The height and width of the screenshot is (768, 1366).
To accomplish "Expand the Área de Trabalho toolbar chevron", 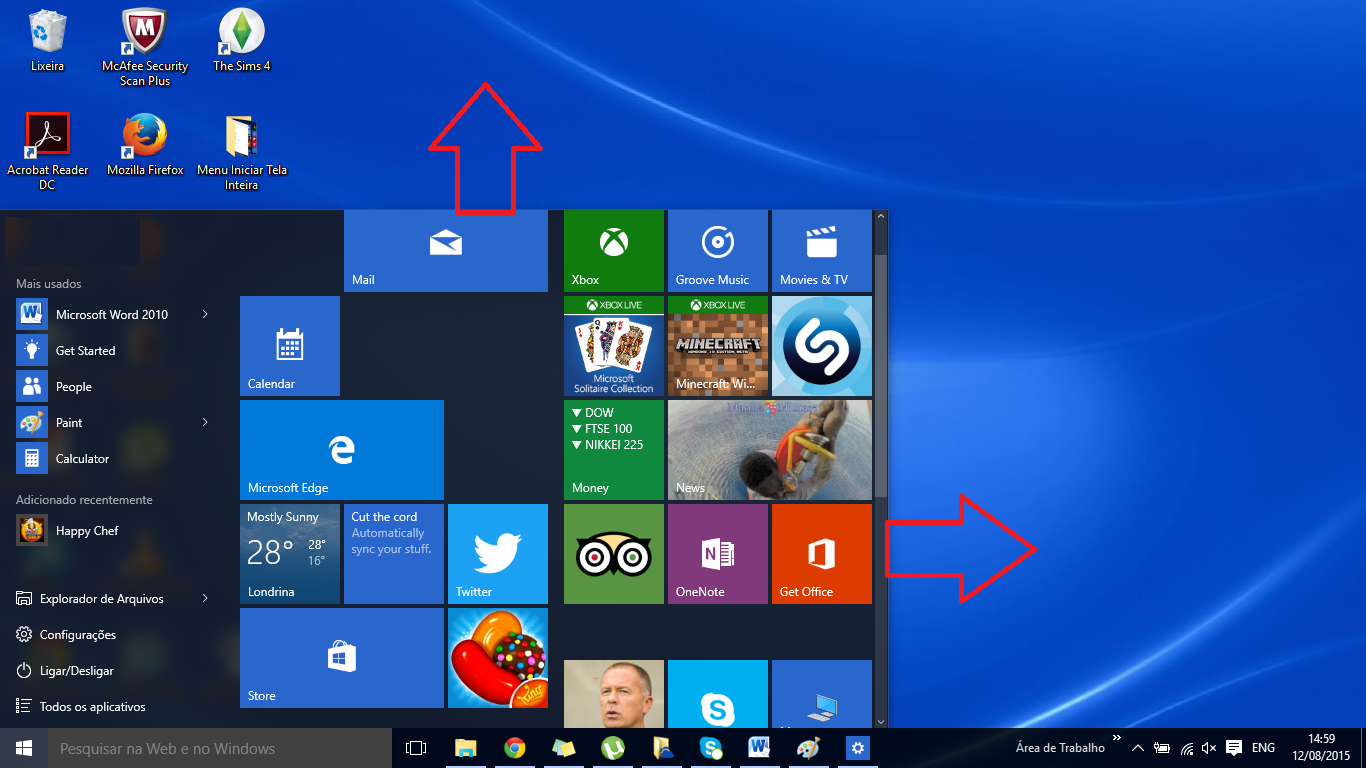I will coord(1116,738).
